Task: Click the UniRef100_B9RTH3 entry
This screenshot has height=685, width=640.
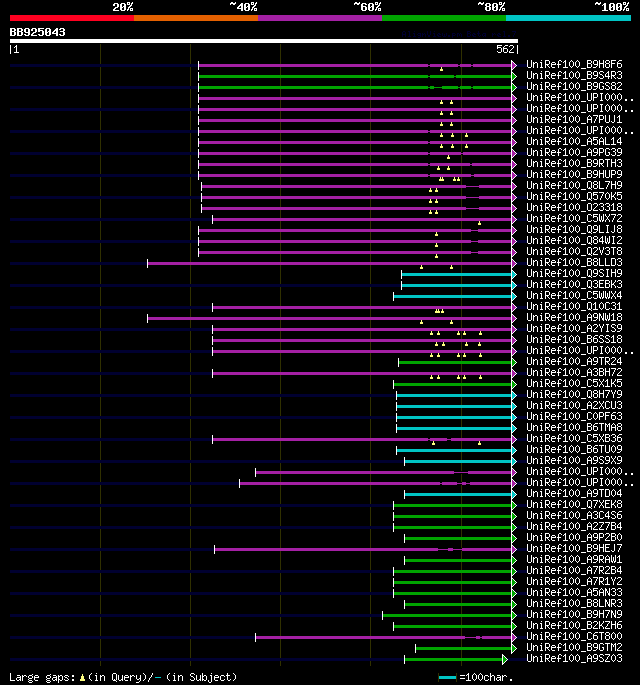Action: tap(574, 163)
